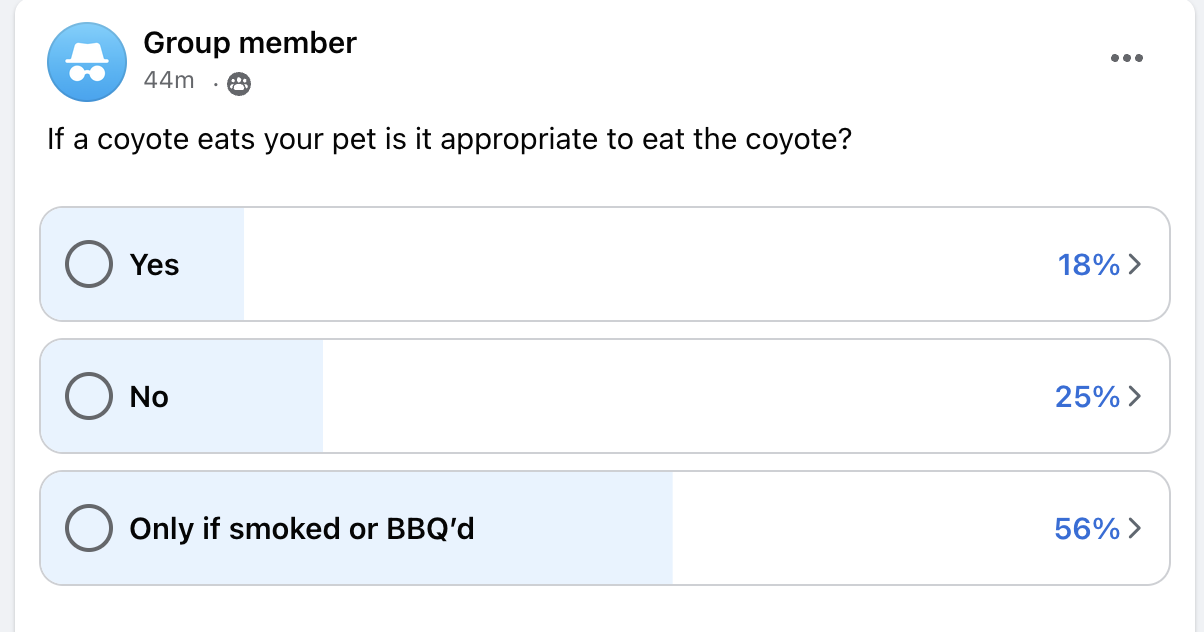Click the "Yes" option label text
Image resolution: width=1204 pixels, height=632 pixels.
154,265
